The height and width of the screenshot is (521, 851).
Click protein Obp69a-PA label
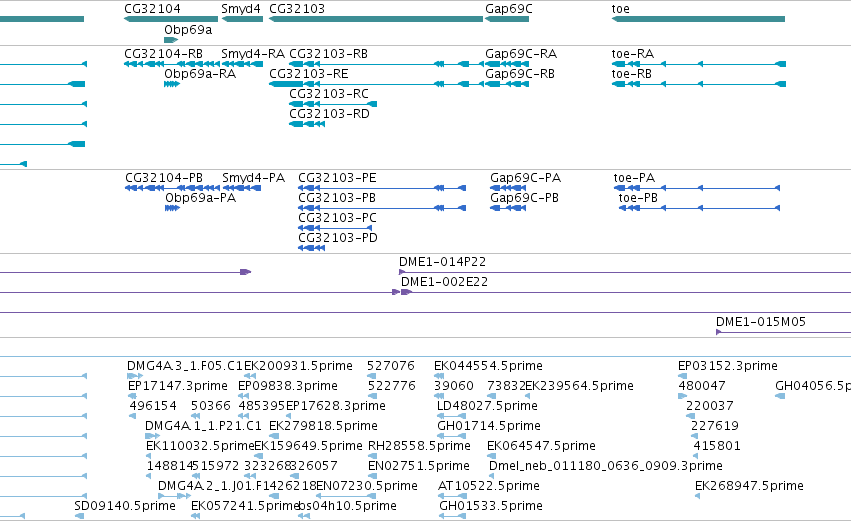pos(200,198)
